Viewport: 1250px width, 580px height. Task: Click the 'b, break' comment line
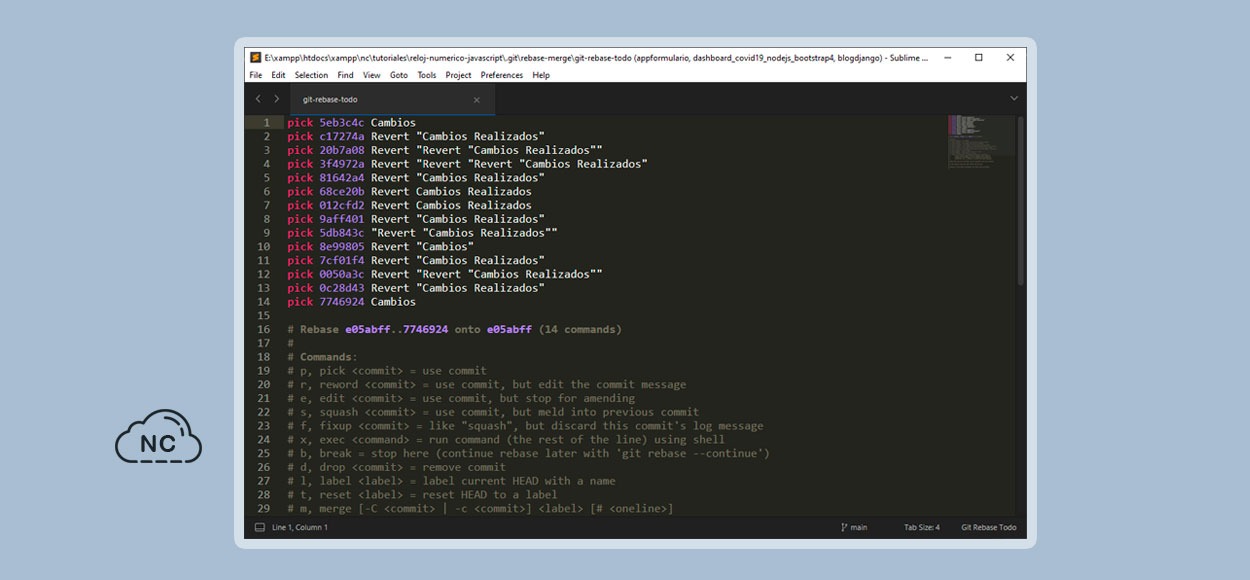point(529,453)
